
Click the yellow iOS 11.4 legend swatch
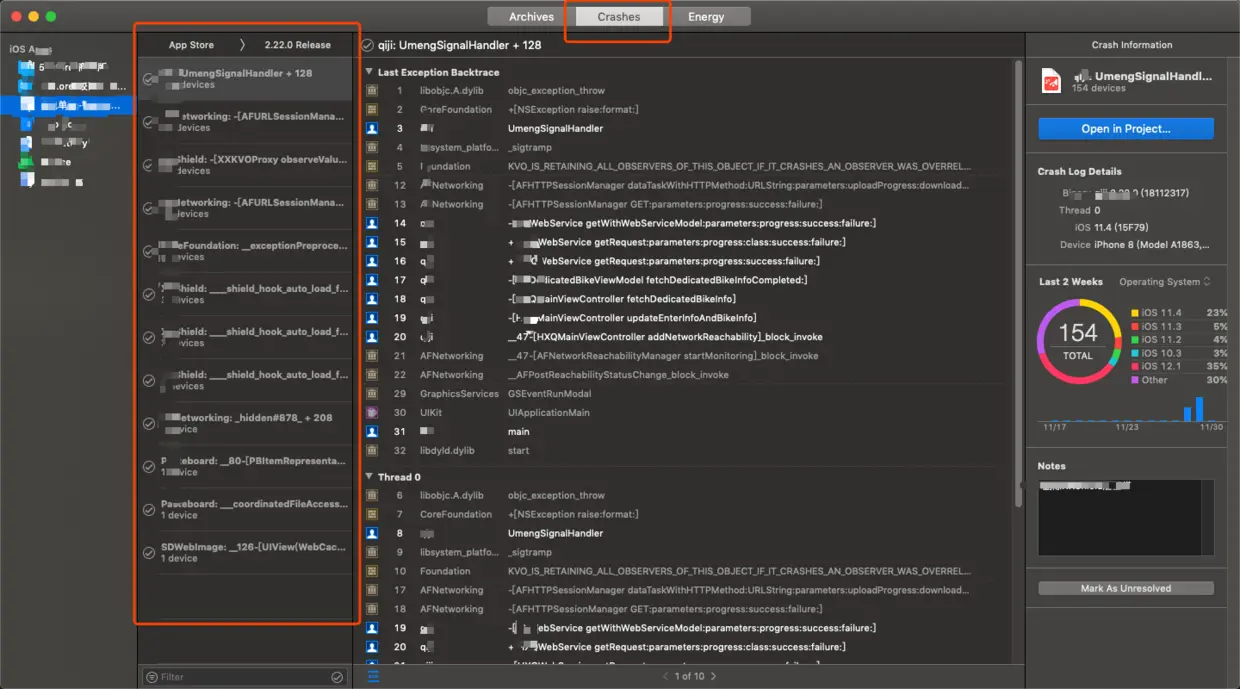(1135, 313)
